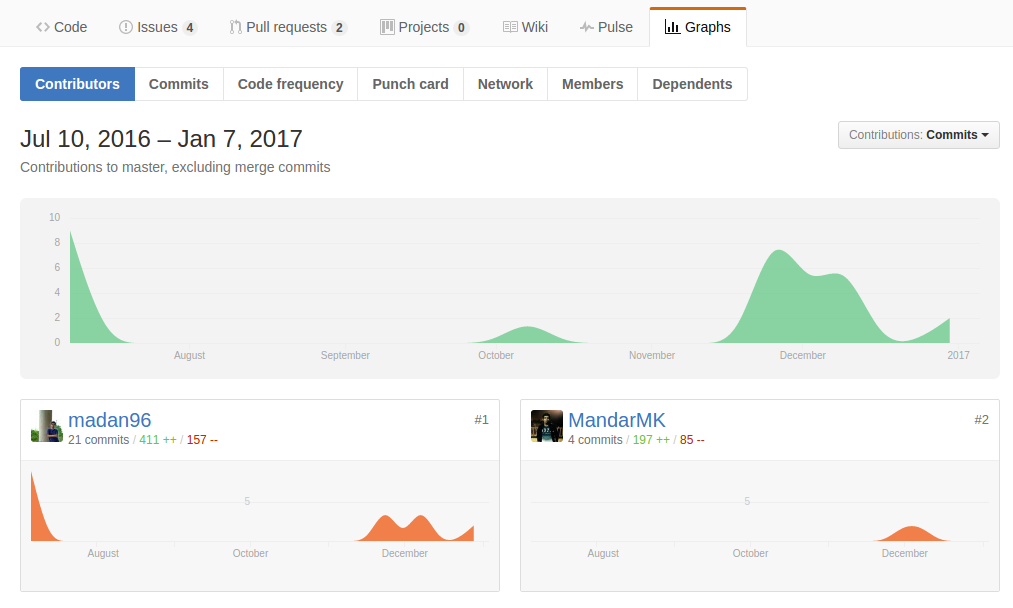Select the Members tab
1013x608 pixels.
[592, 84]
